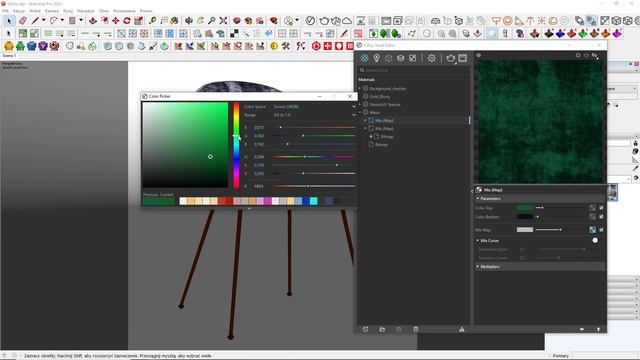The height and width of the screenshot is (360, 640).
Task: Pick the Eraser tool
Action: 22,20
